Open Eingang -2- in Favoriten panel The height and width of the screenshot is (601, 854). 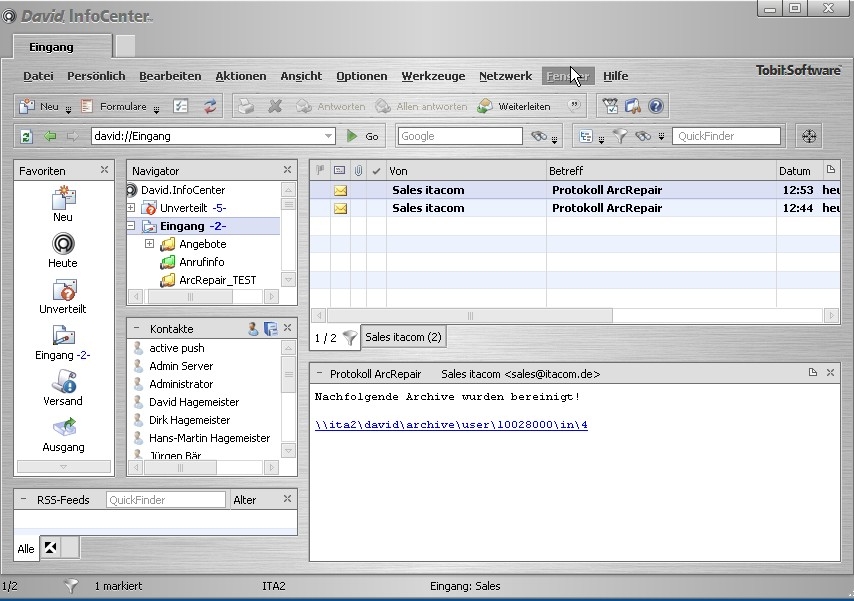(x=63, y=343)
